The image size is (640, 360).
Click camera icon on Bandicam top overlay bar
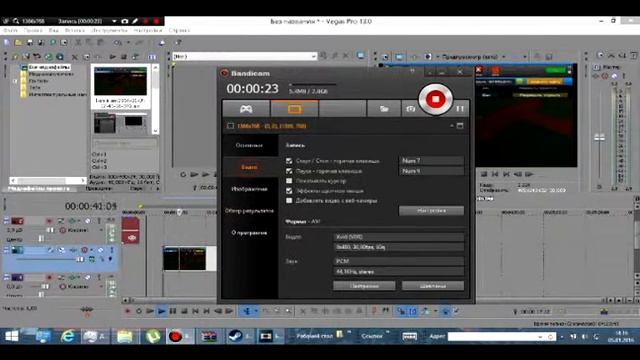point(124,21)
